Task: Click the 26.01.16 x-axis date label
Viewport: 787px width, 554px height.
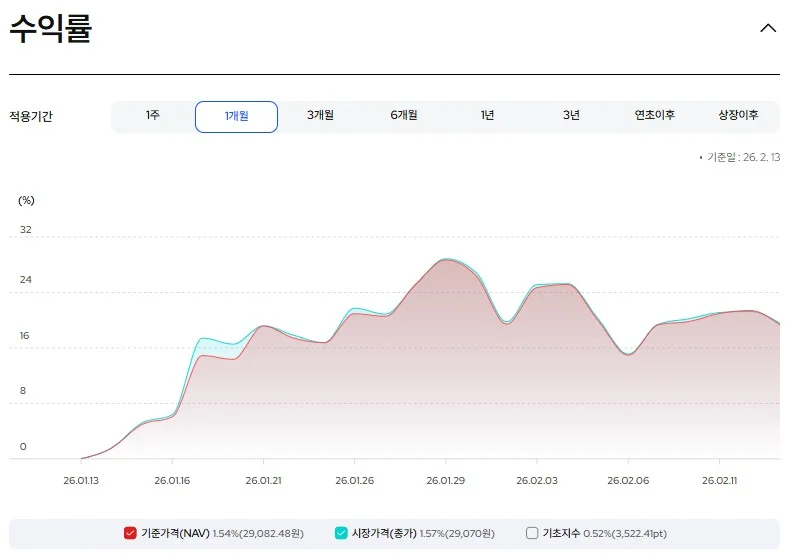Action: click(172, 480)
